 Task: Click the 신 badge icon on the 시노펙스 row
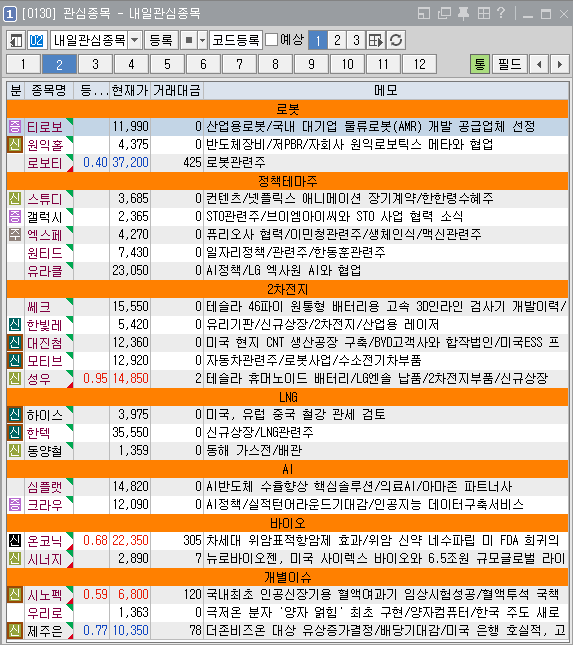[15, 595]
